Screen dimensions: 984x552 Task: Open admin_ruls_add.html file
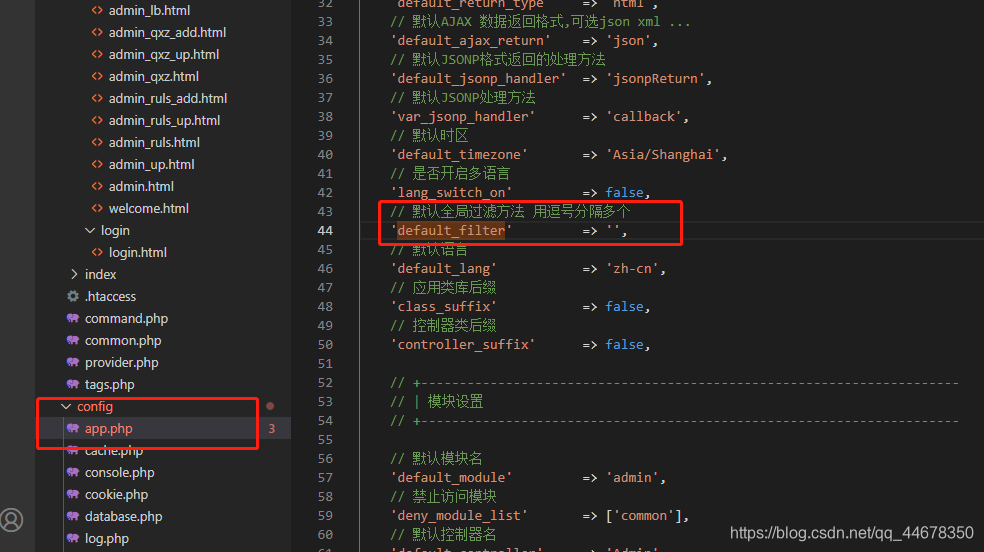pos(168,98)
